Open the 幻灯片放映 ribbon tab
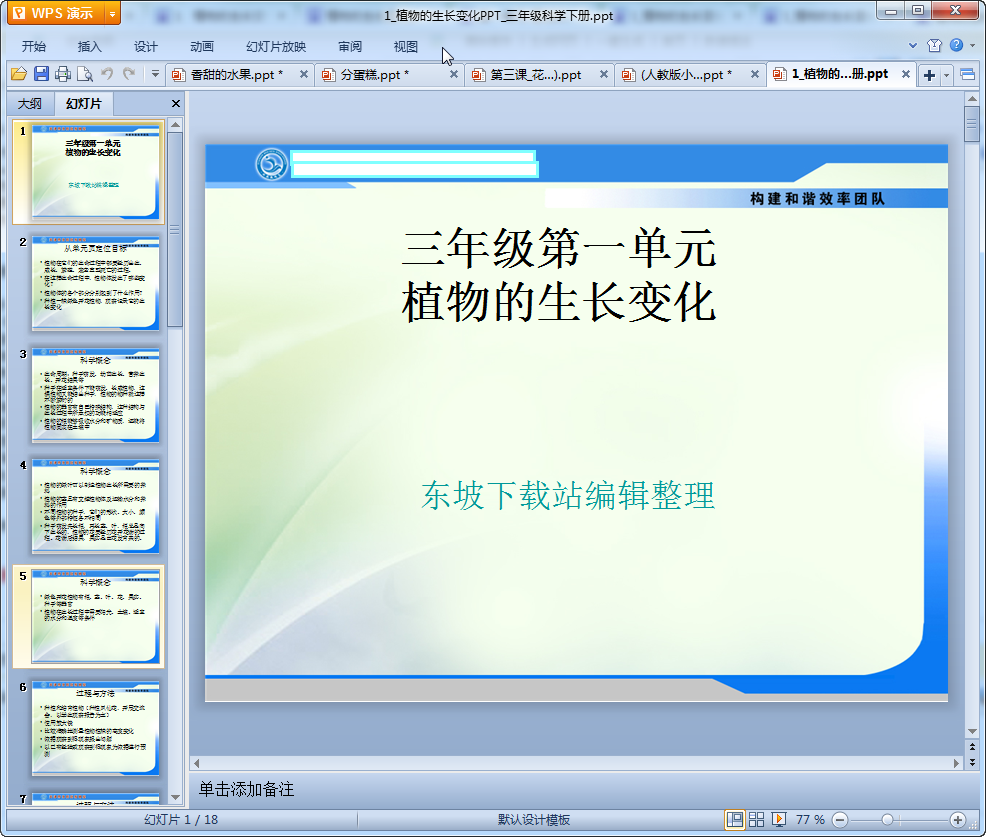 [276, 47]
